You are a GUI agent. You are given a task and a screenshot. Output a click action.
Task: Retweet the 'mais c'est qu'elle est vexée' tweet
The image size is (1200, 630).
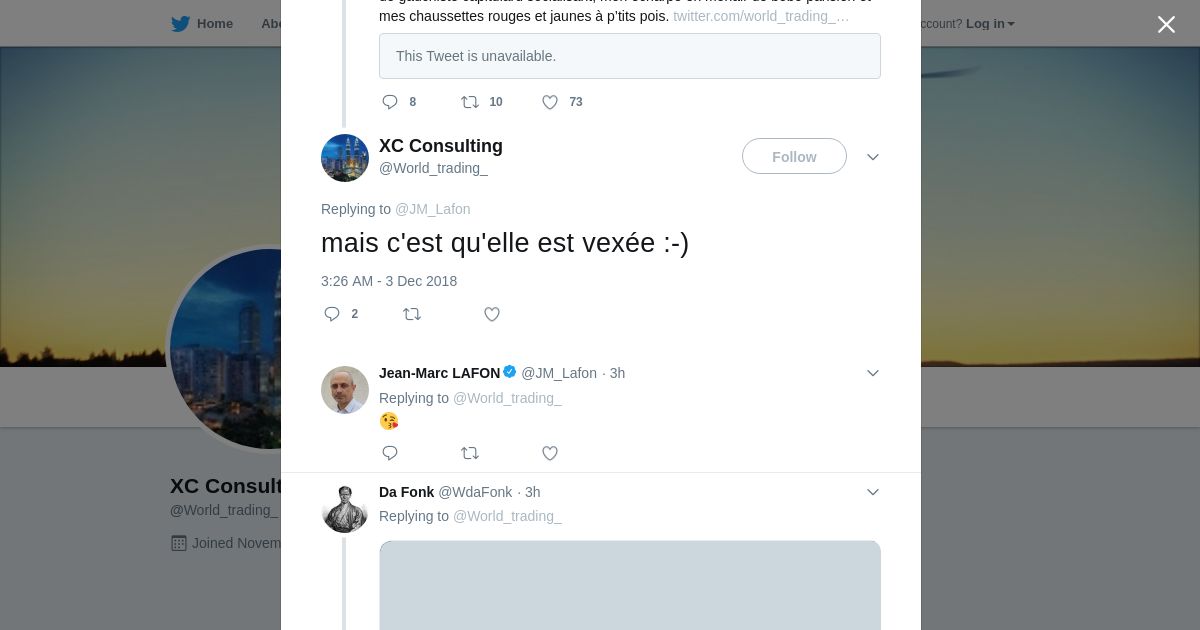click(412, 314)
